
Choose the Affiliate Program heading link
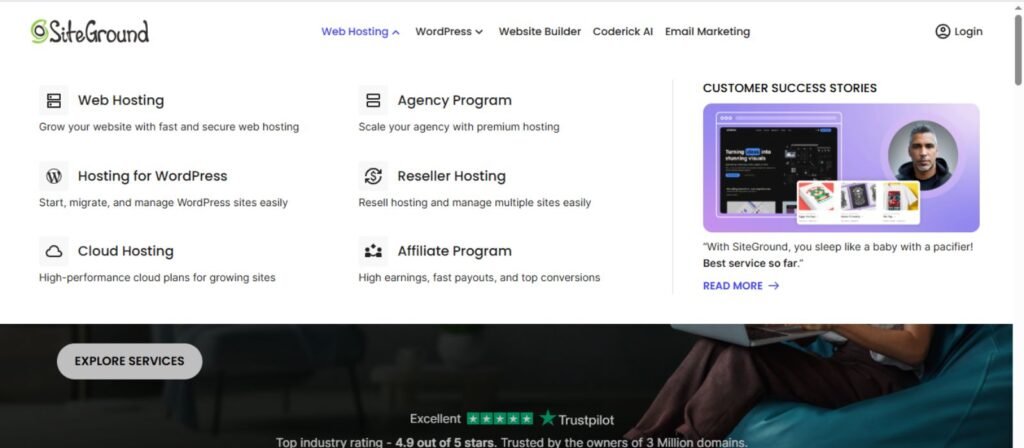[455, 251]
